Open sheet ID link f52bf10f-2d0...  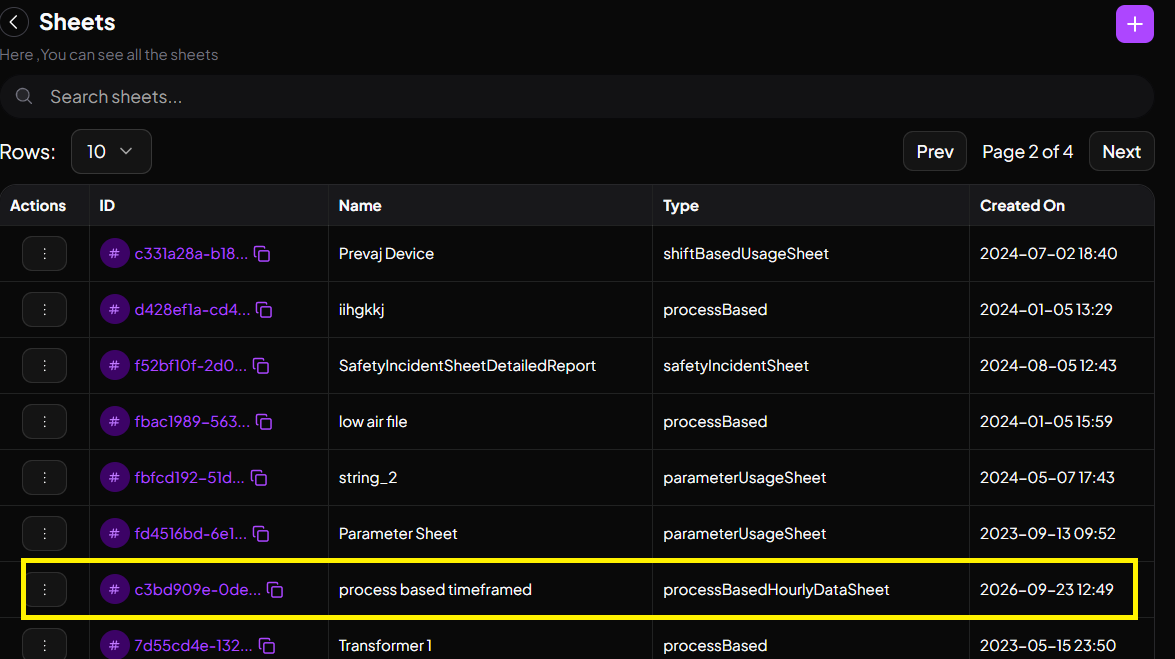click(190, 366)
